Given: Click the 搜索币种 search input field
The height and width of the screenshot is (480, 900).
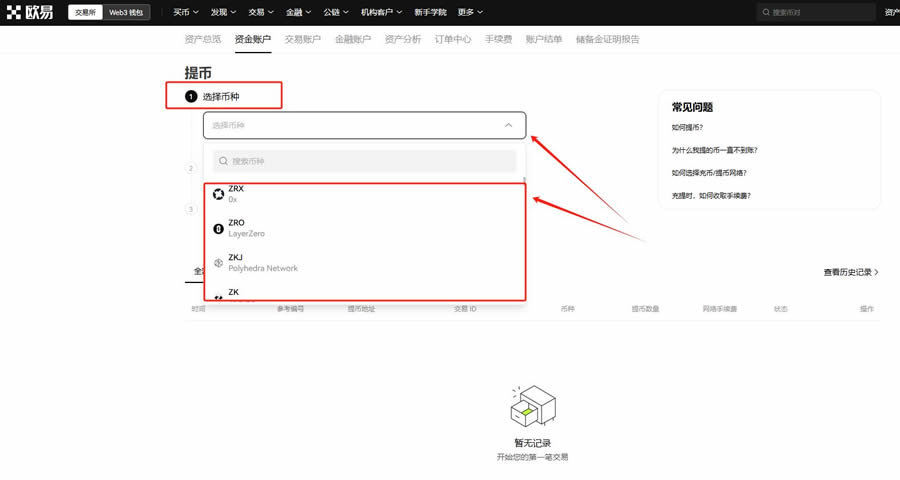Looking at the screenshot, I should click(370, 161).
